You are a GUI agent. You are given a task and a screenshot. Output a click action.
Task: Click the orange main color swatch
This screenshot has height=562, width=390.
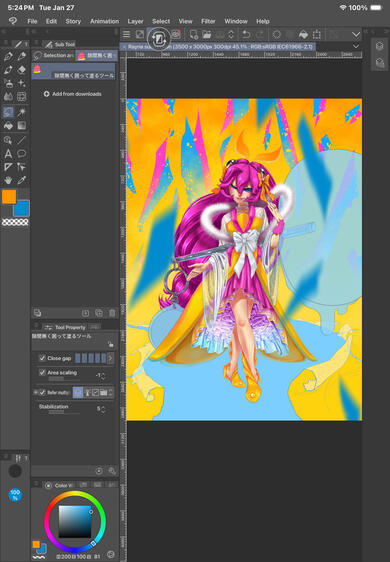(9, 196)
